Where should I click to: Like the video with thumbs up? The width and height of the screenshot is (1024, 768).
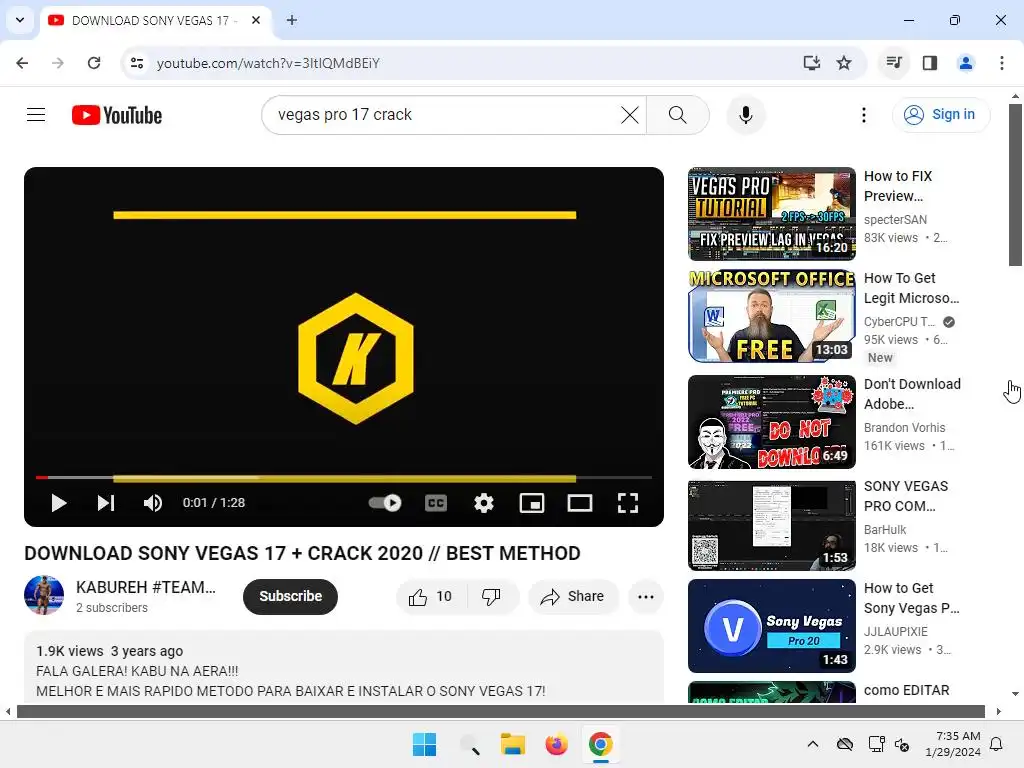pos(430,596)
